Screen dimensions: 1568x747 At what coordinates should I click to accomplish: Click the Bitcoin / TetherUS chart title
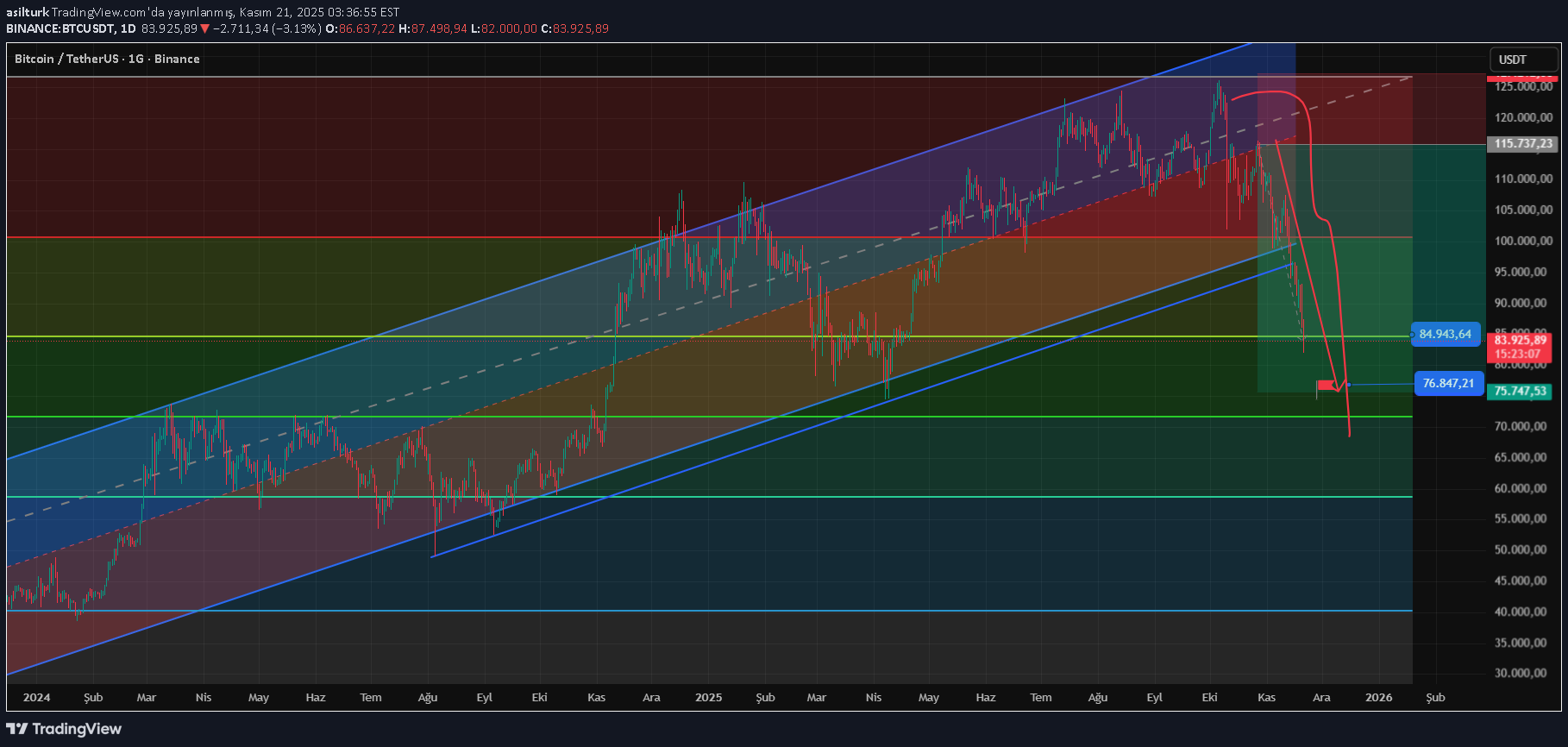coord(107,59)
